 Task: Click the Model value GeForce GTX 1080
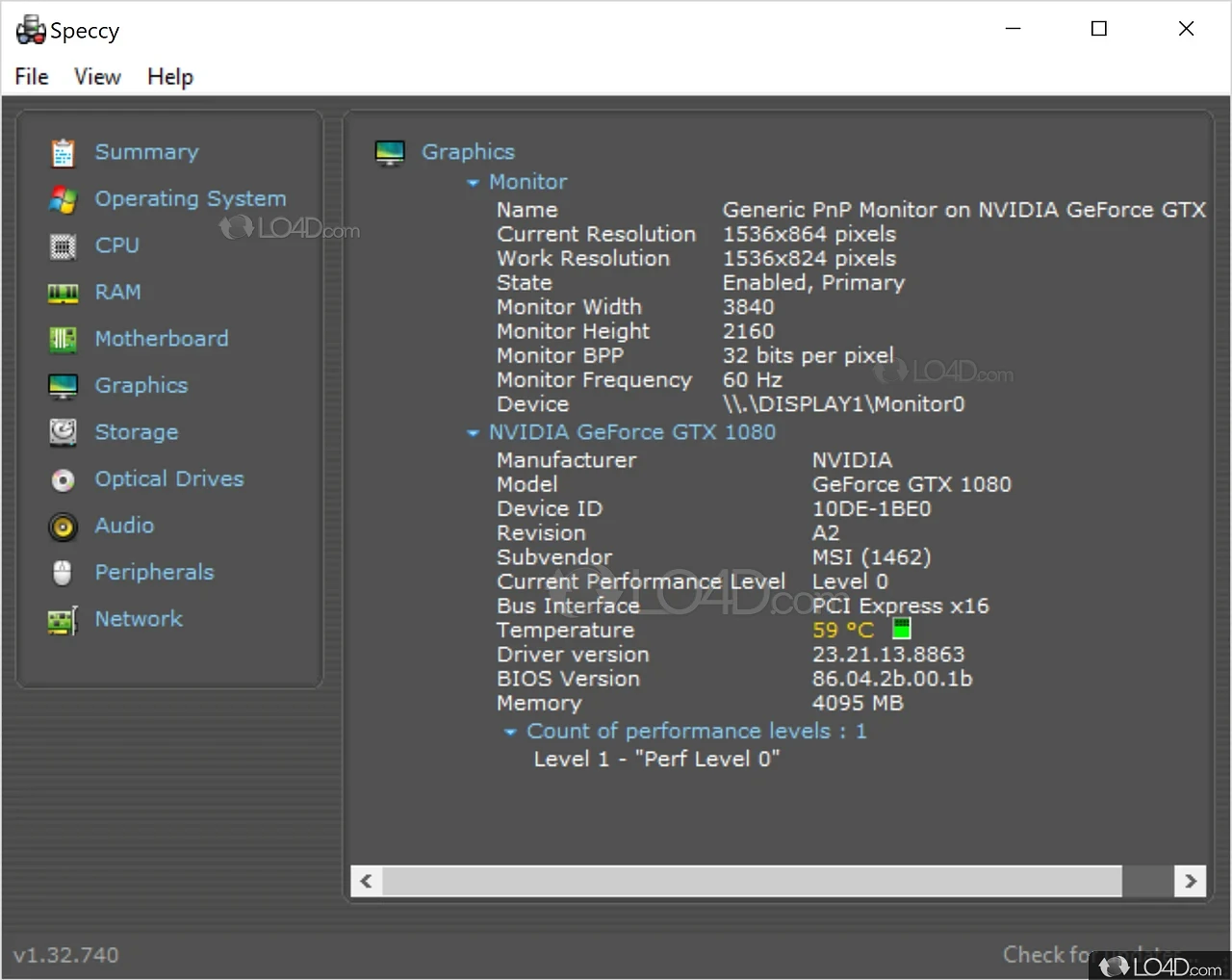coord(911,484)
